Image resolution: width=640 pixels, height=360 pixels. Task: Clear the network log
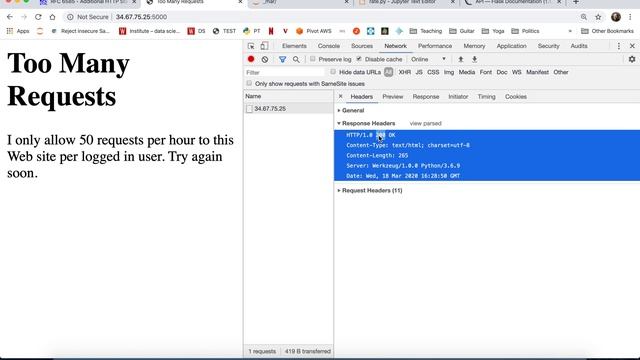265,59
